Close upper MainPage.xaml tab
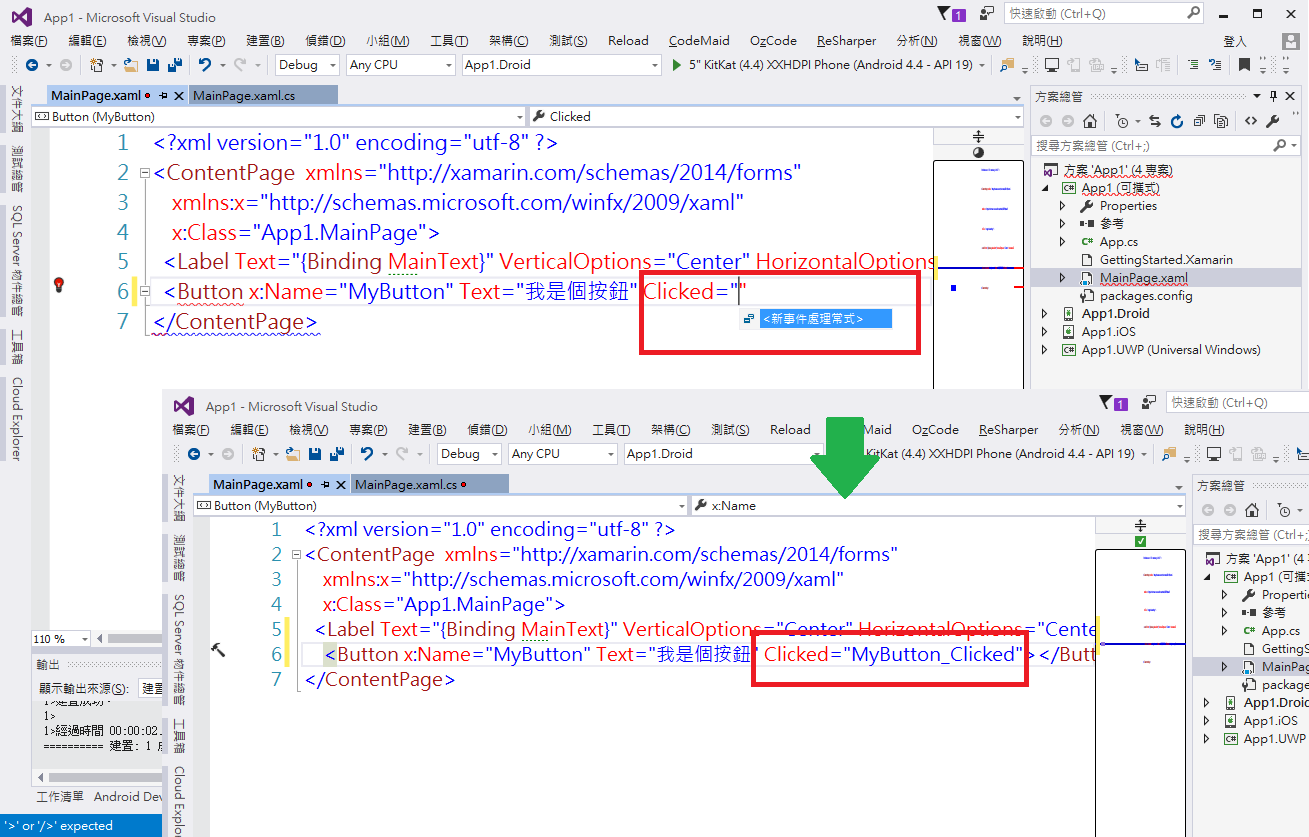Image resolution: width=1309 pixels, height=837 pixels. pyautogui.click(x=179, y=96)
